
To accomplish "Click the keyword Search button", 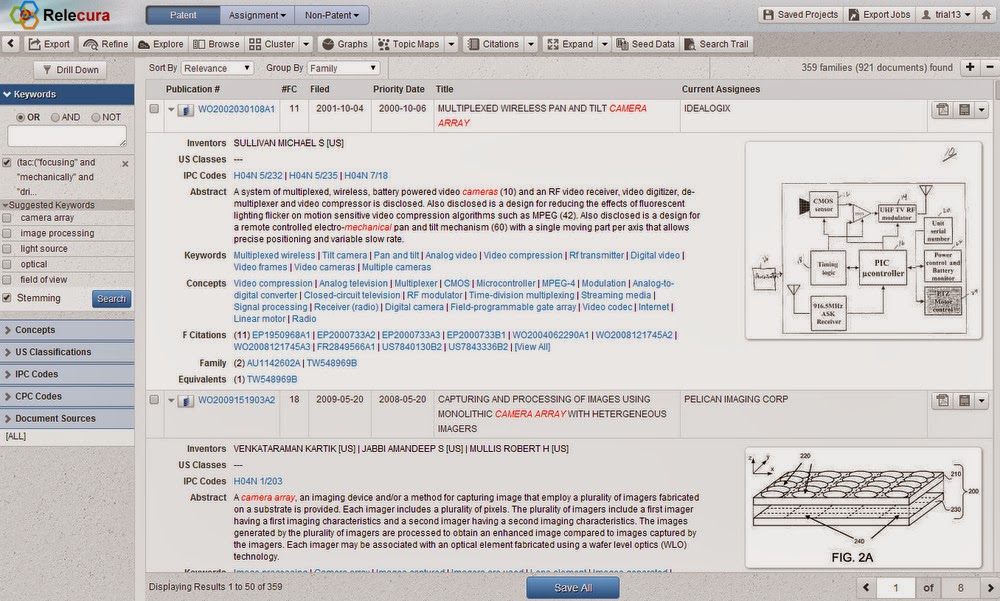I will (112, 299).
